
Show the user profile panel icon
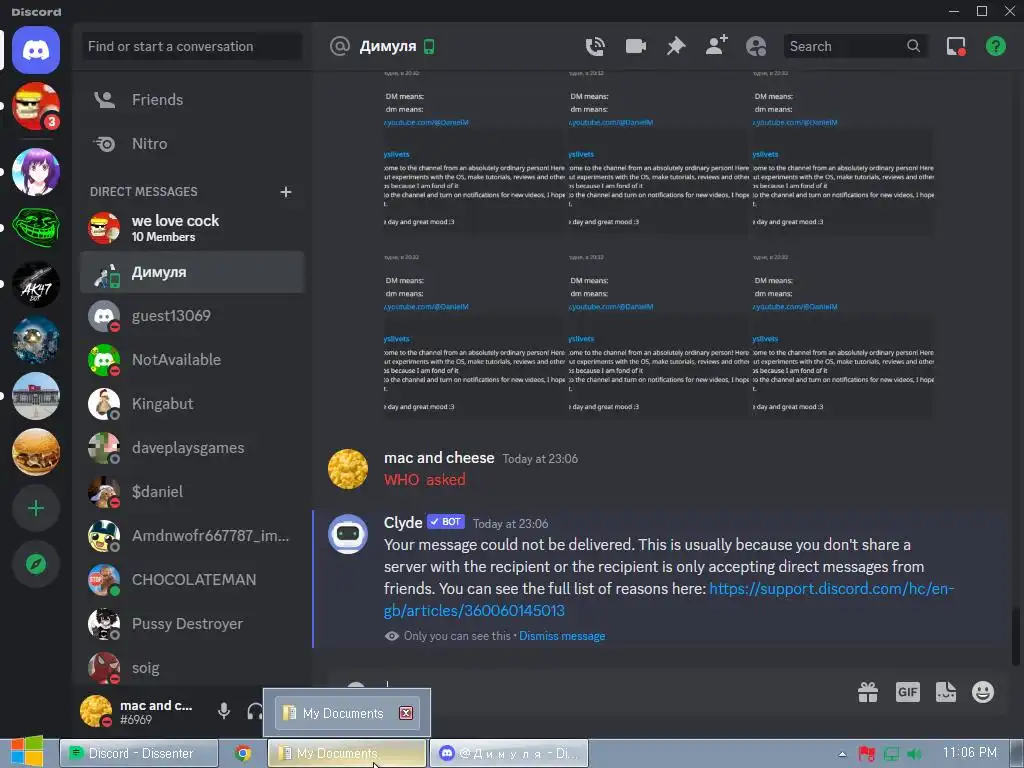click(x=756, y=46)
